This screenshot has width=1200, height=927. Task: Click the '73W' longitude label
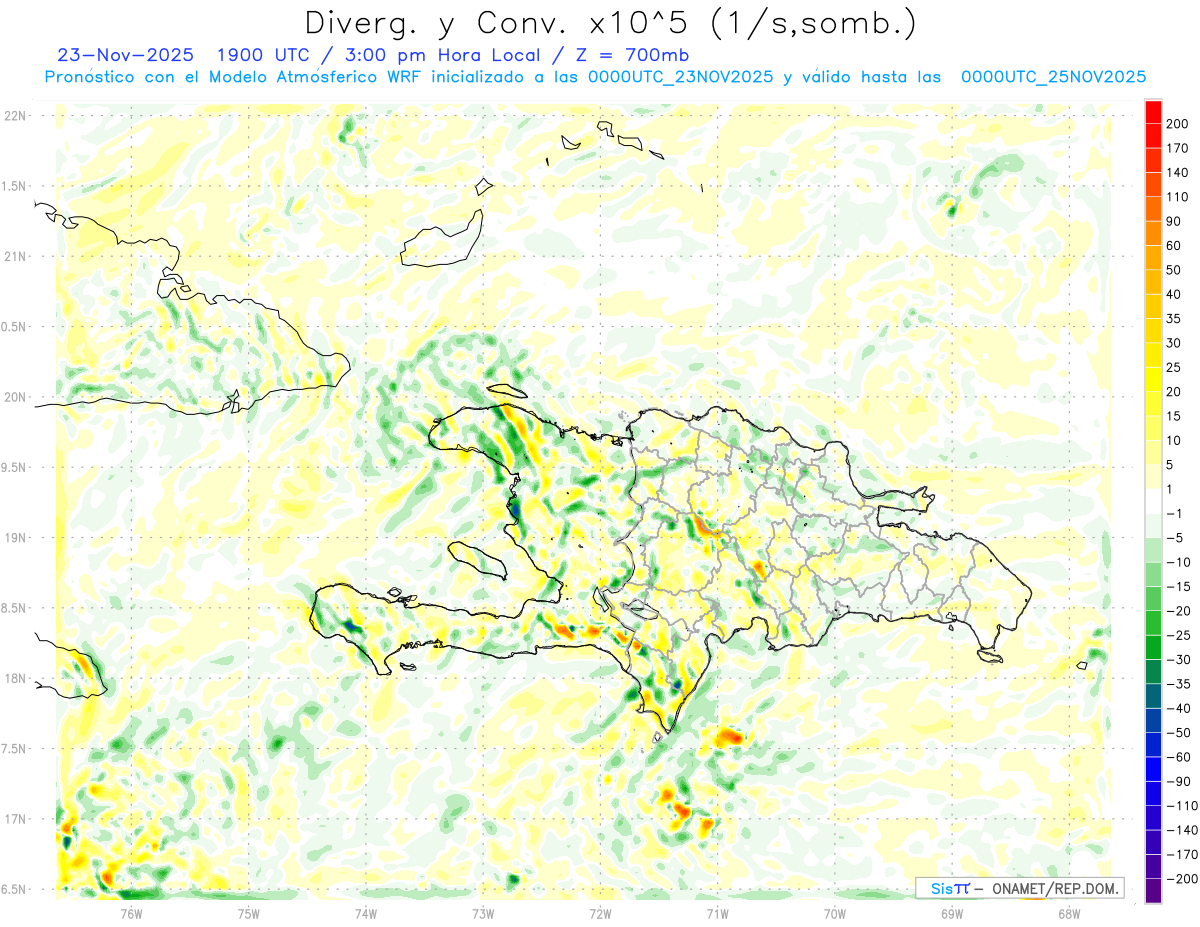point(483,913)
